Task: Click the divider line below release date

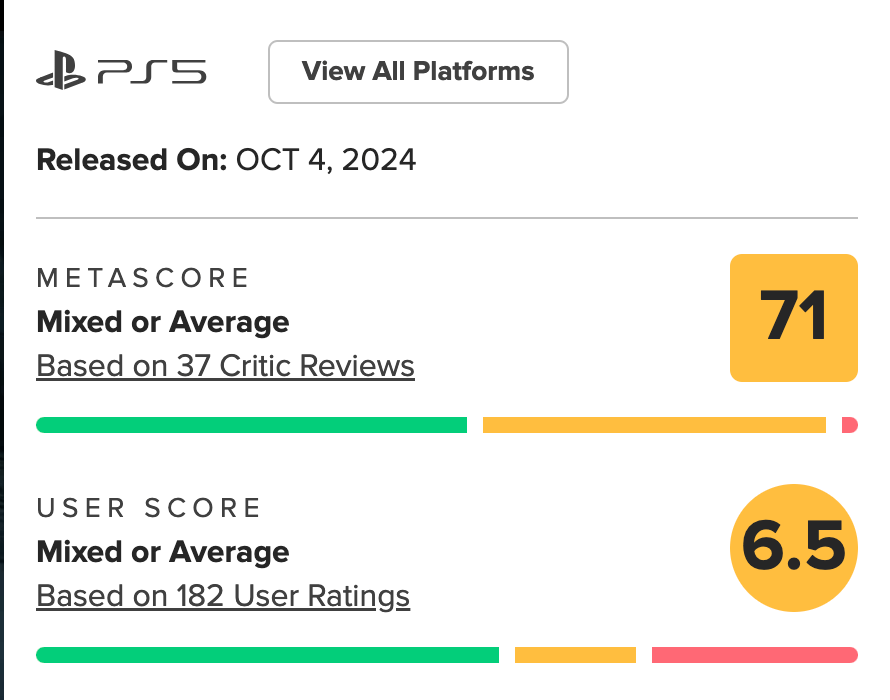Action: pos(447,217)
